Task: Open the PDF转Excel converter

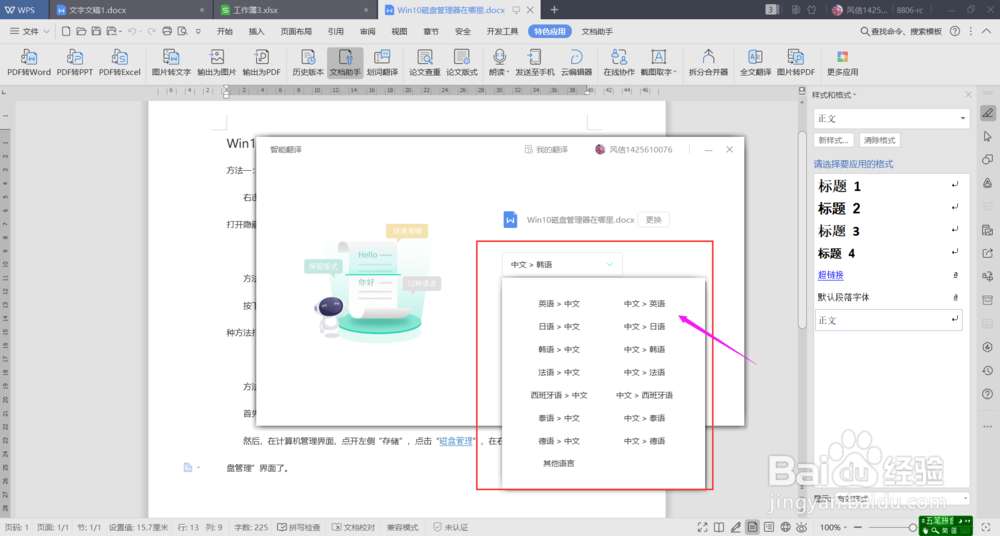Action: pyautogui.click(x=119, y=63)
